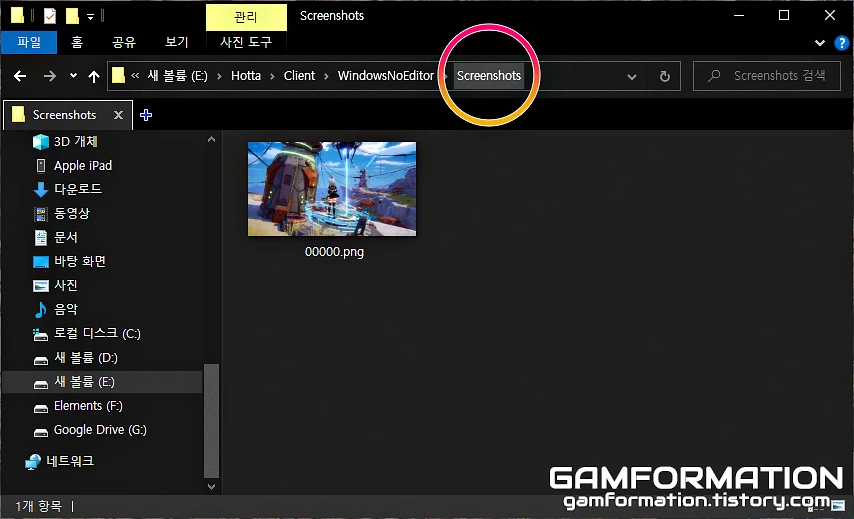Select Apple iPad in navigation pane
The height and width of the screenshot is (519, 854).
coord(73,166)
